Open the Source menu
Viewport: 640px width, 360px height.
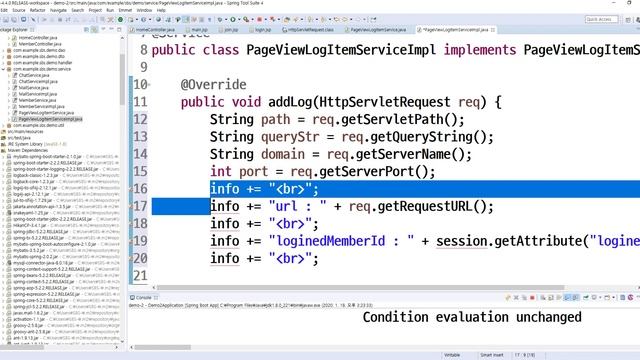pos(19,10)
